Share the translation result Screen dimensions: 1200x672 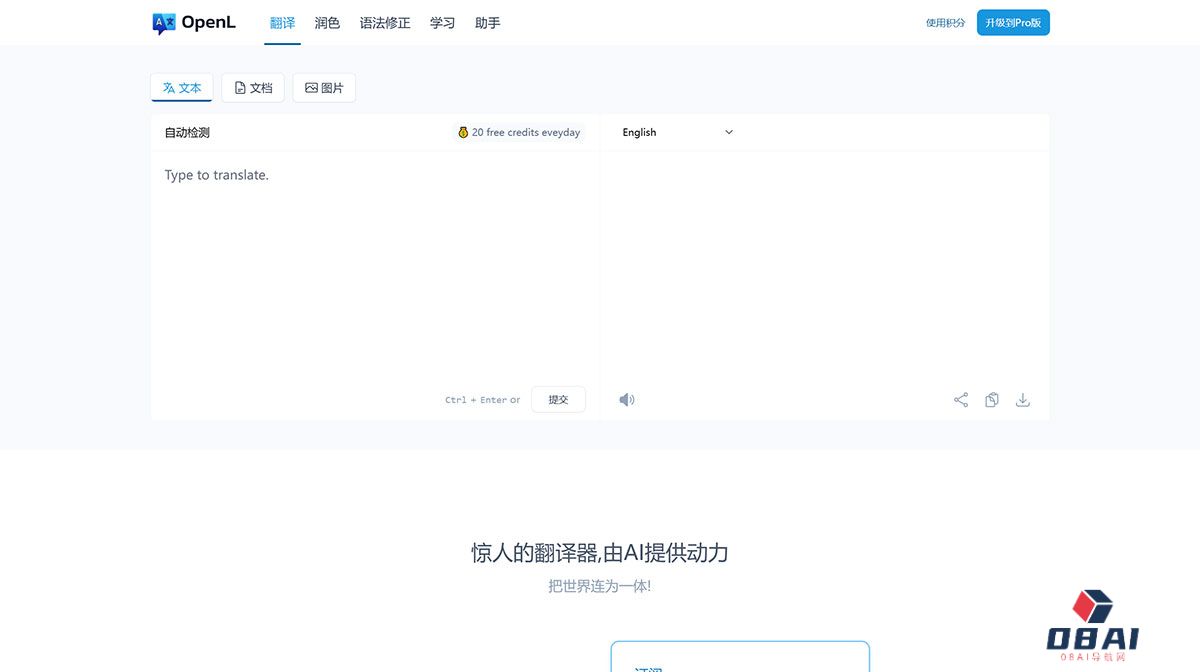tap(961, 400)
